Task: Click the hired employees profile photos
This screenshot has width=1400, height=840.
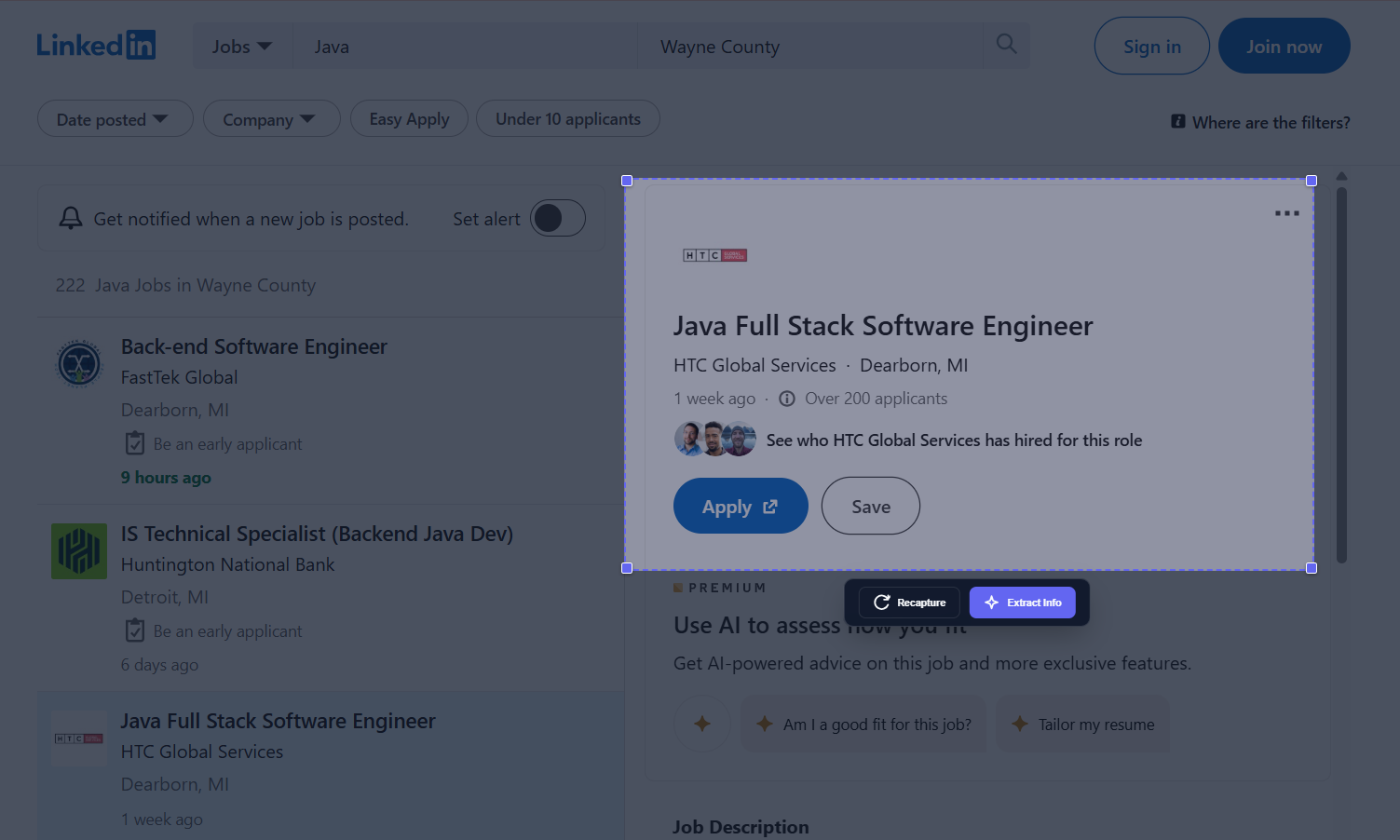Action: 715,439
